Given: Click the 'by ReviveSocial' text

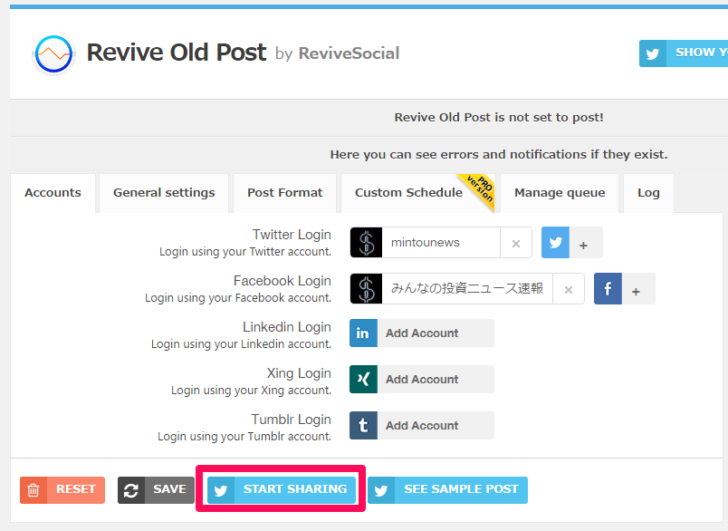Looking at the screenshot, I should [337, 53].
